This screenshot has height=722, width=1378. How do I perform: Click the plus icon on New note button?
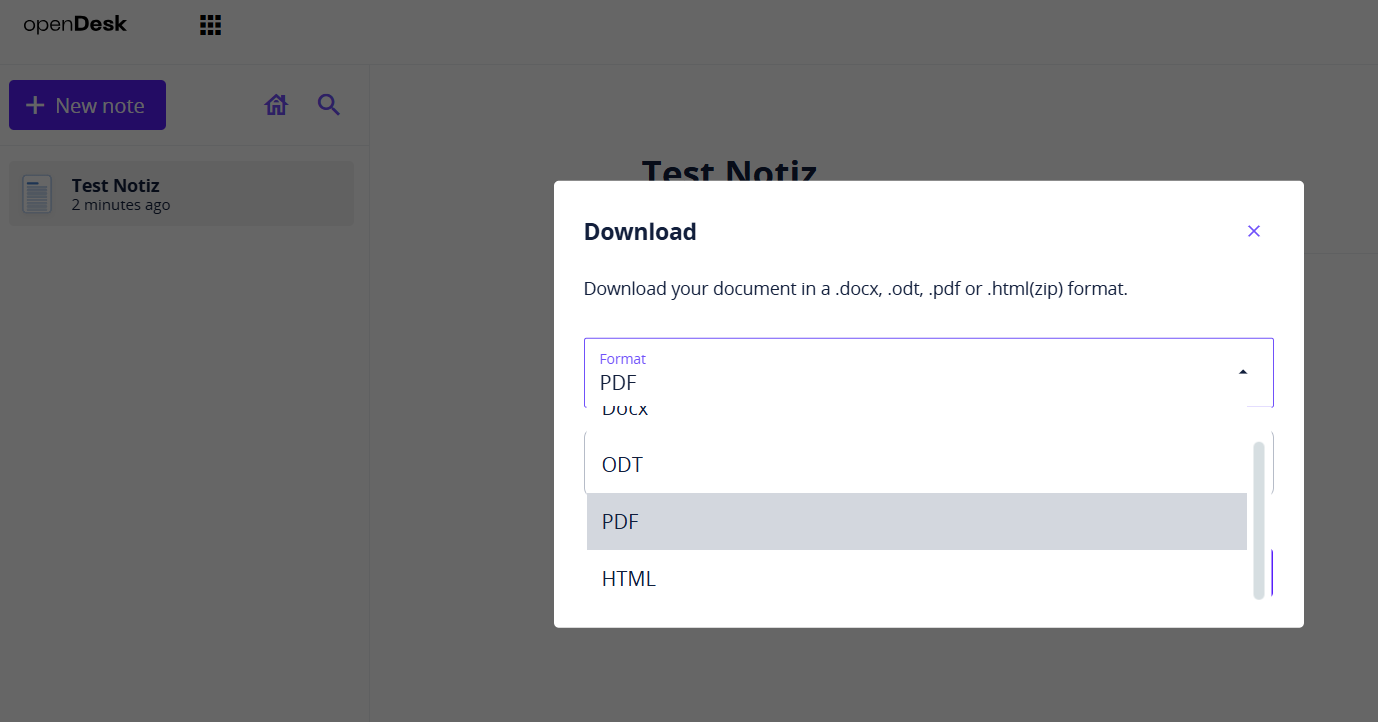tap(35, 104)
